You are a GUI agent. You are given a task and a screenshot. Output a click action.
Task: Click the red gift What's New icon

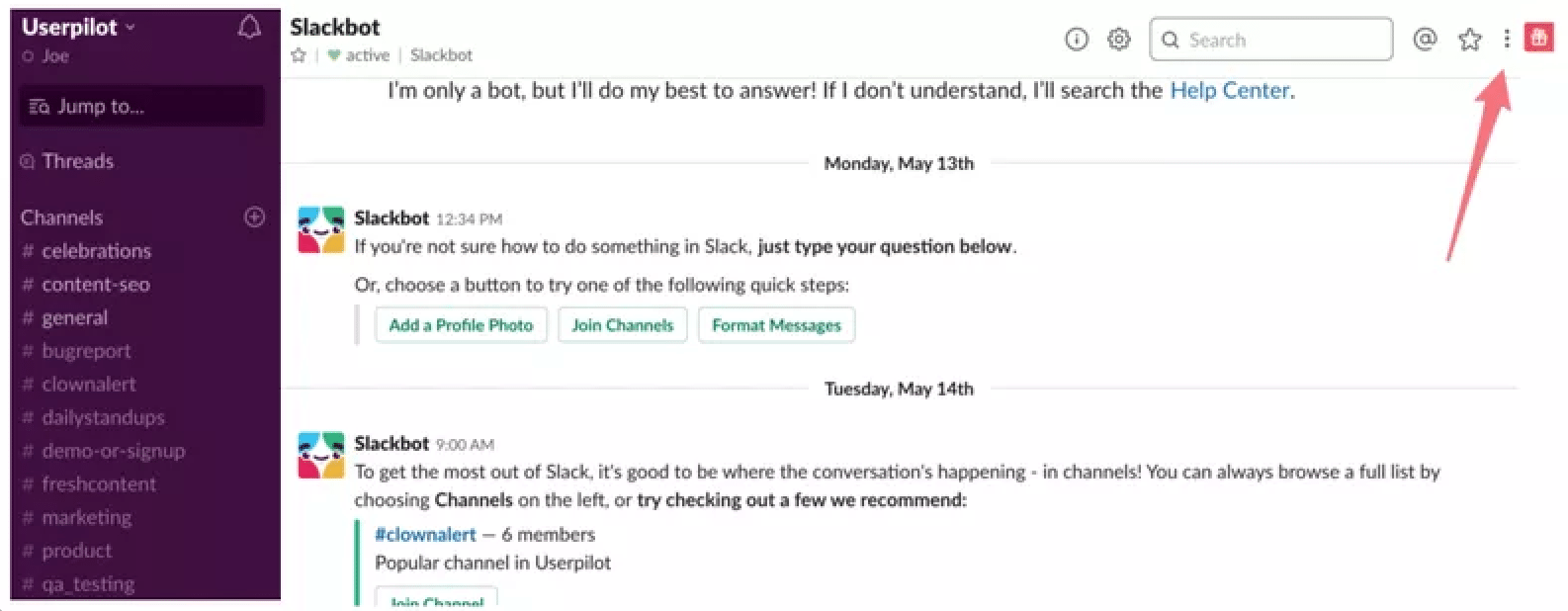point(1538,39)
